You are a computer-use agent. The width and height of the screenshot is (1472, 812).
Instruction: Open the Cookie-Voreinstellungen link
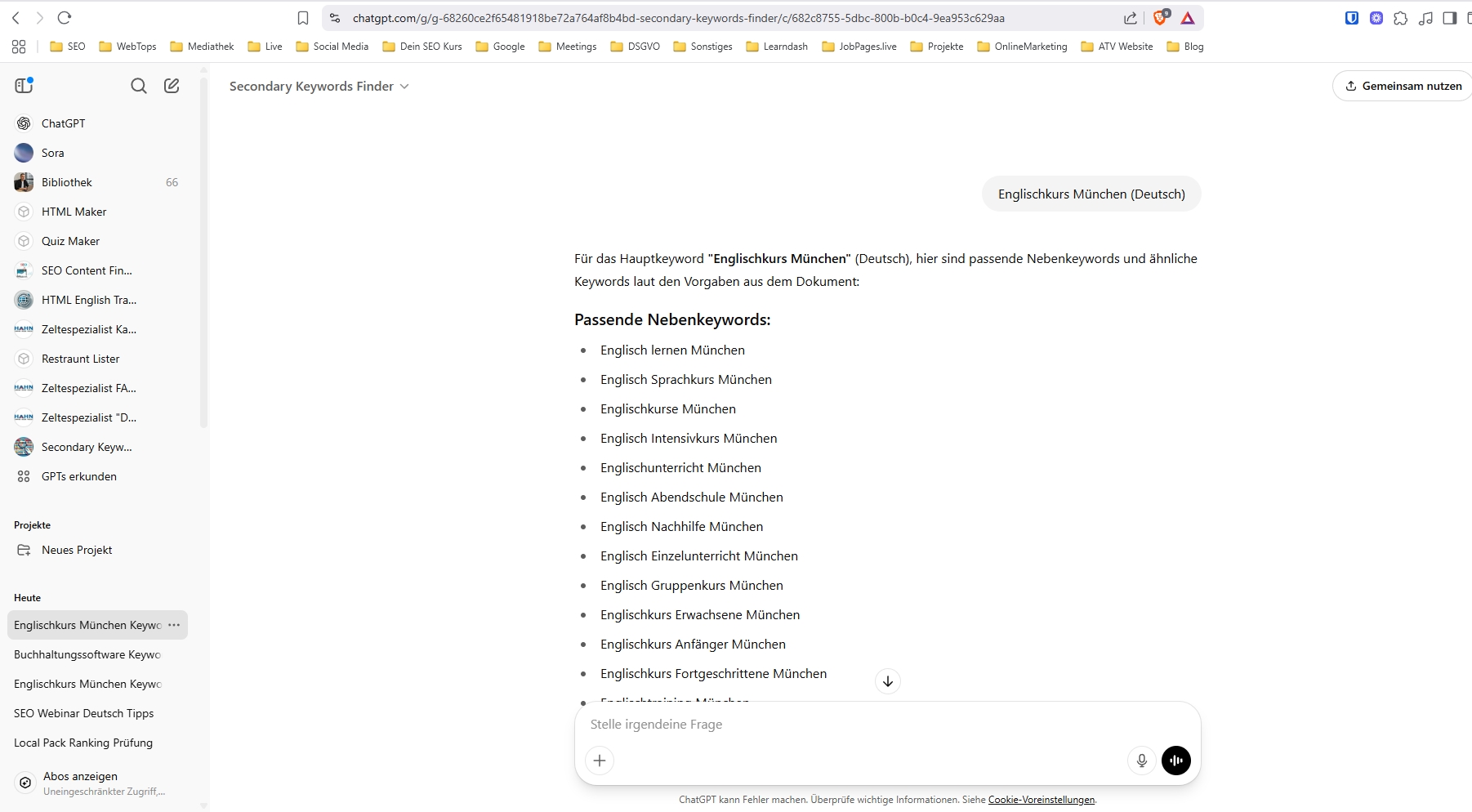(1041, 800)
